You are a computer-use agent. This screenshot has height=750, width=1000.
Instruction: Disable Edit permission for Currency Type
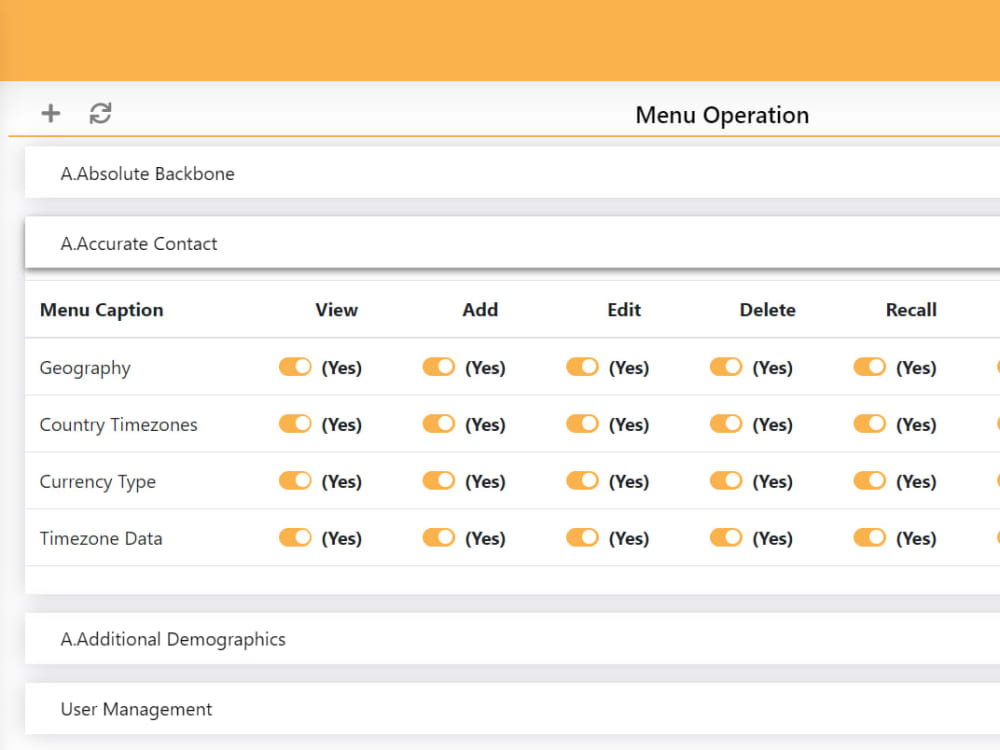[581, 481]
